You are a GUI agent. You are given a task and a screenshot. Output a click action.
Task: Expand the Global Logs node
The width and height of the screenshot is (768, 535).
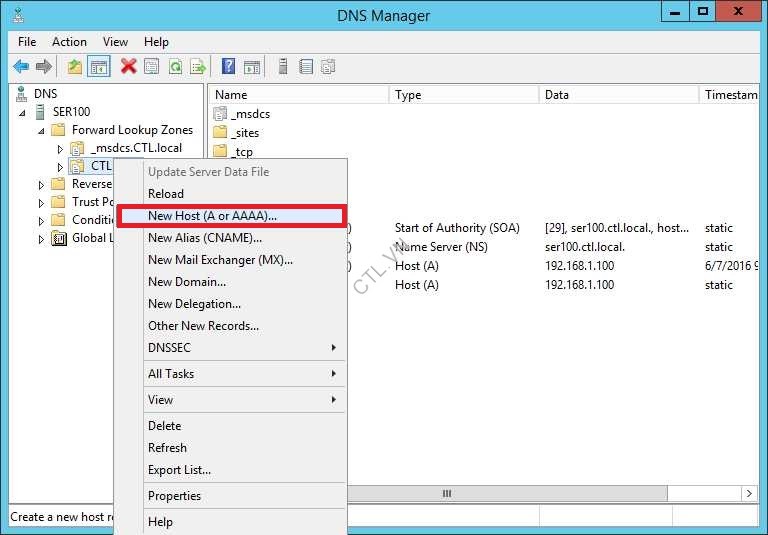click(x=41, y=239)
